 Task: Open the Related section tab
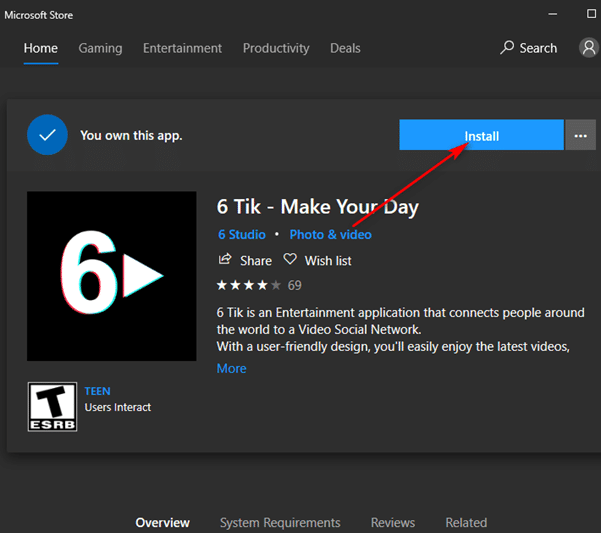[466, 522]
